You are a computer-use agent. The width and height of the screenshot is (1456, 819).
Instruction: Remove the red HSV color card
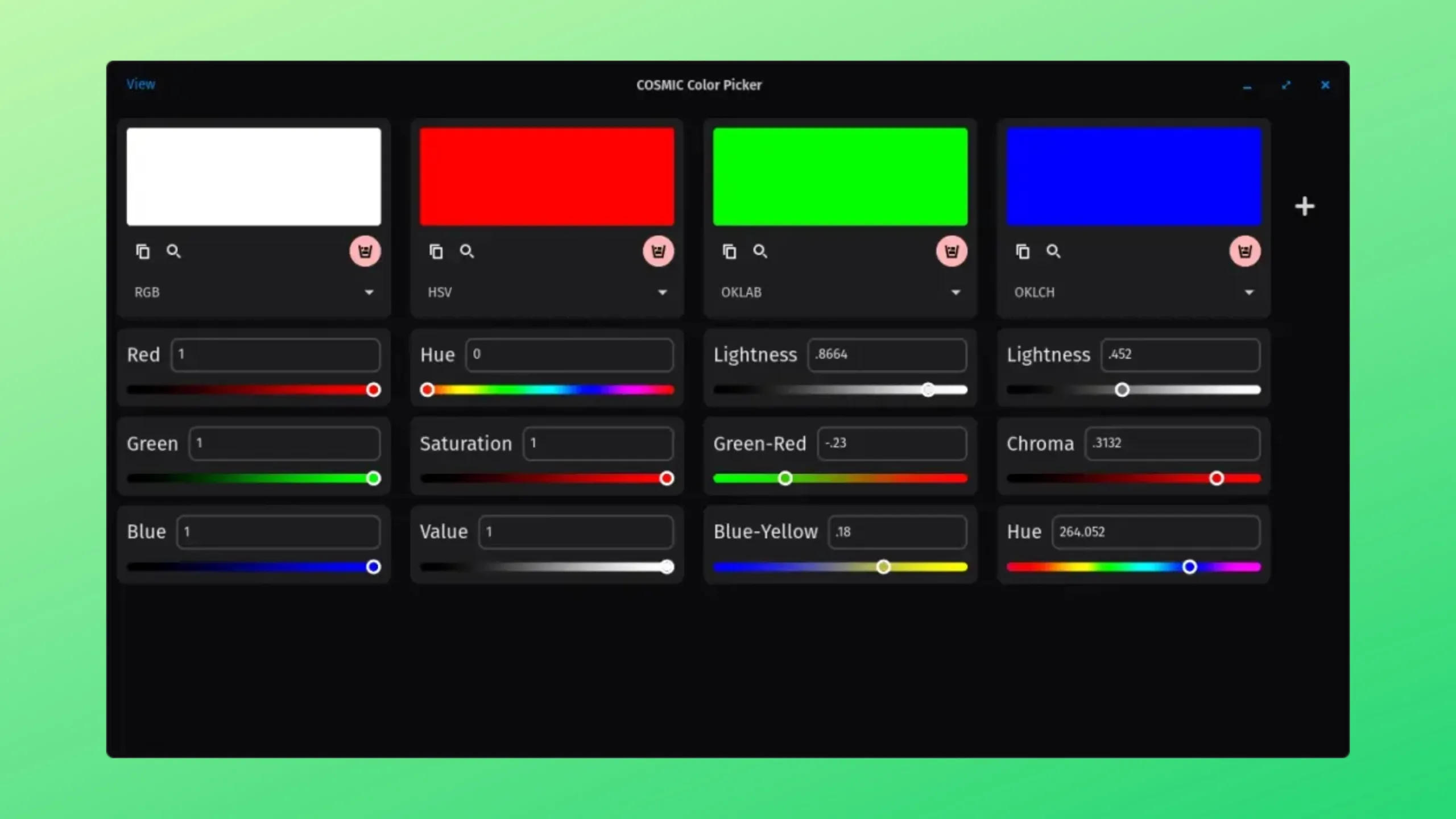(659, 251)
